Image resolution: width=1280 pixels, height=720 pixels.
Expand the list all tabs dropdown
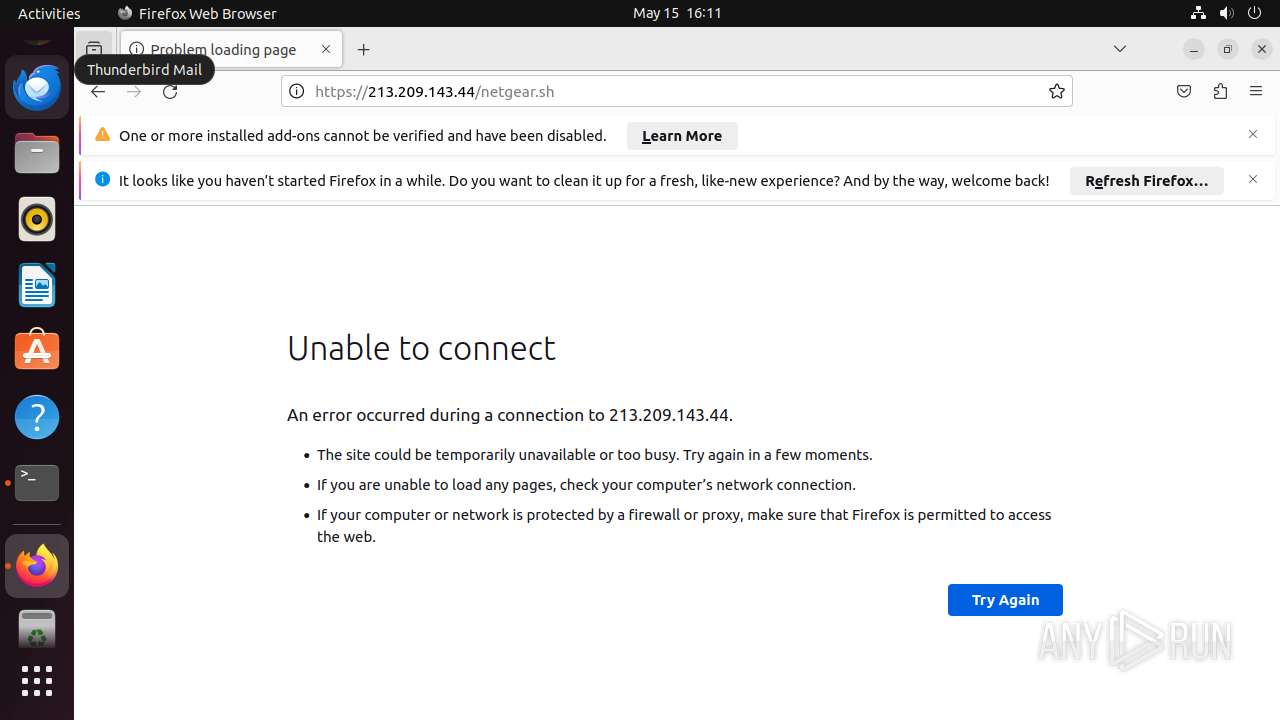1120,49
